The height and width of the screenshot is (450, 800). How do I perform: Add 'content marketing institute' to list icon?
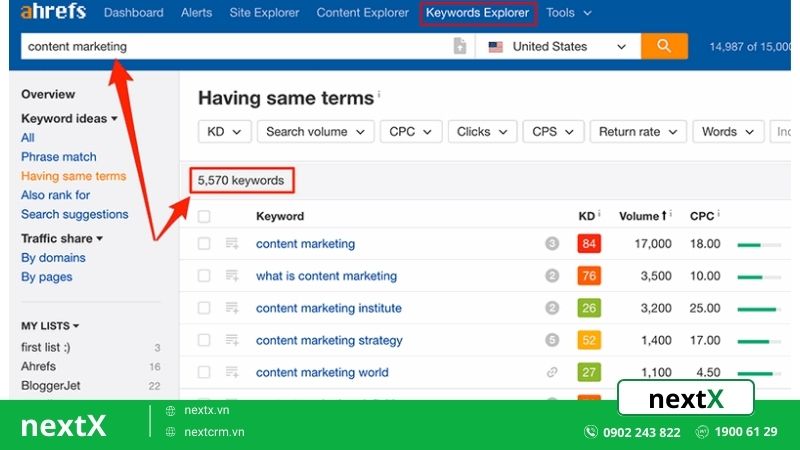click(232, 308)
